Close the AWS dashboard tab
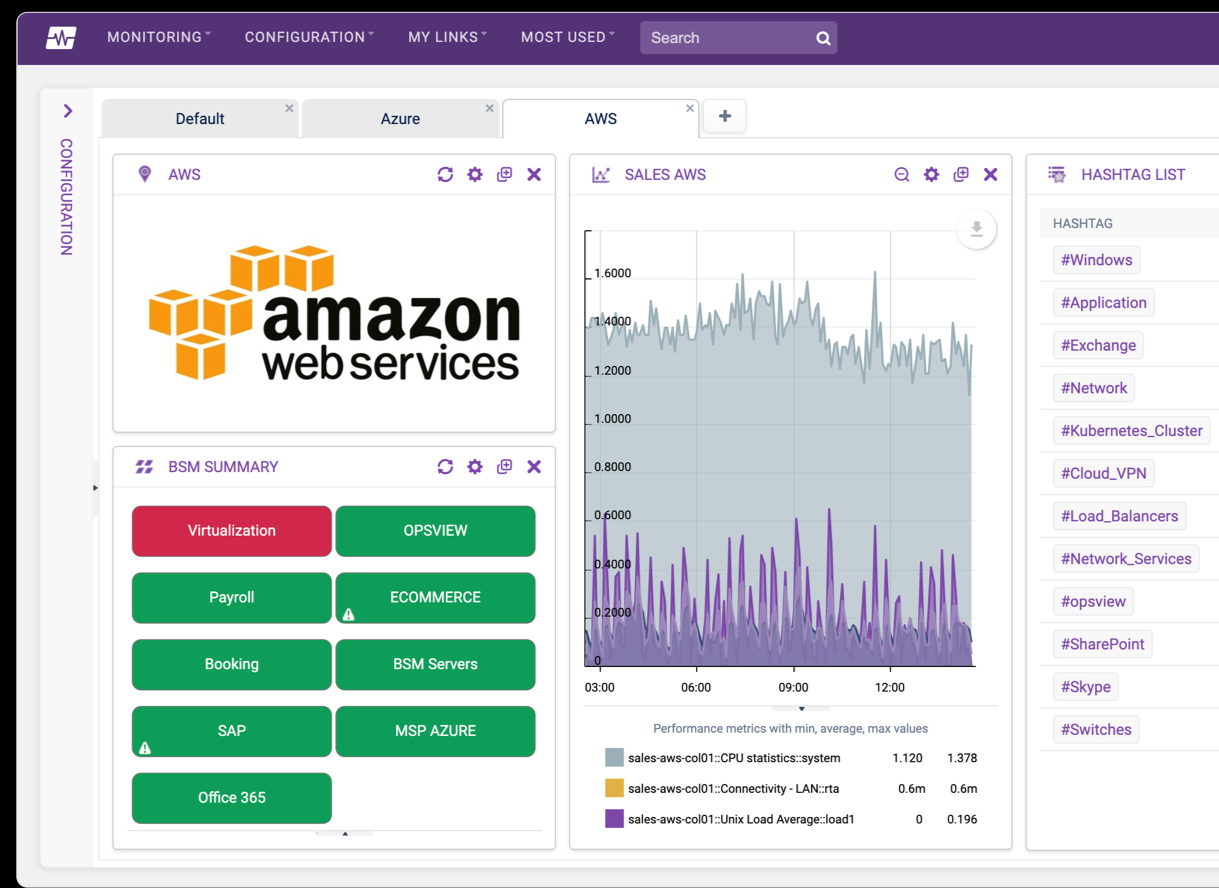The width and height of the screenshot is (1219, 888). pos(690,108)
